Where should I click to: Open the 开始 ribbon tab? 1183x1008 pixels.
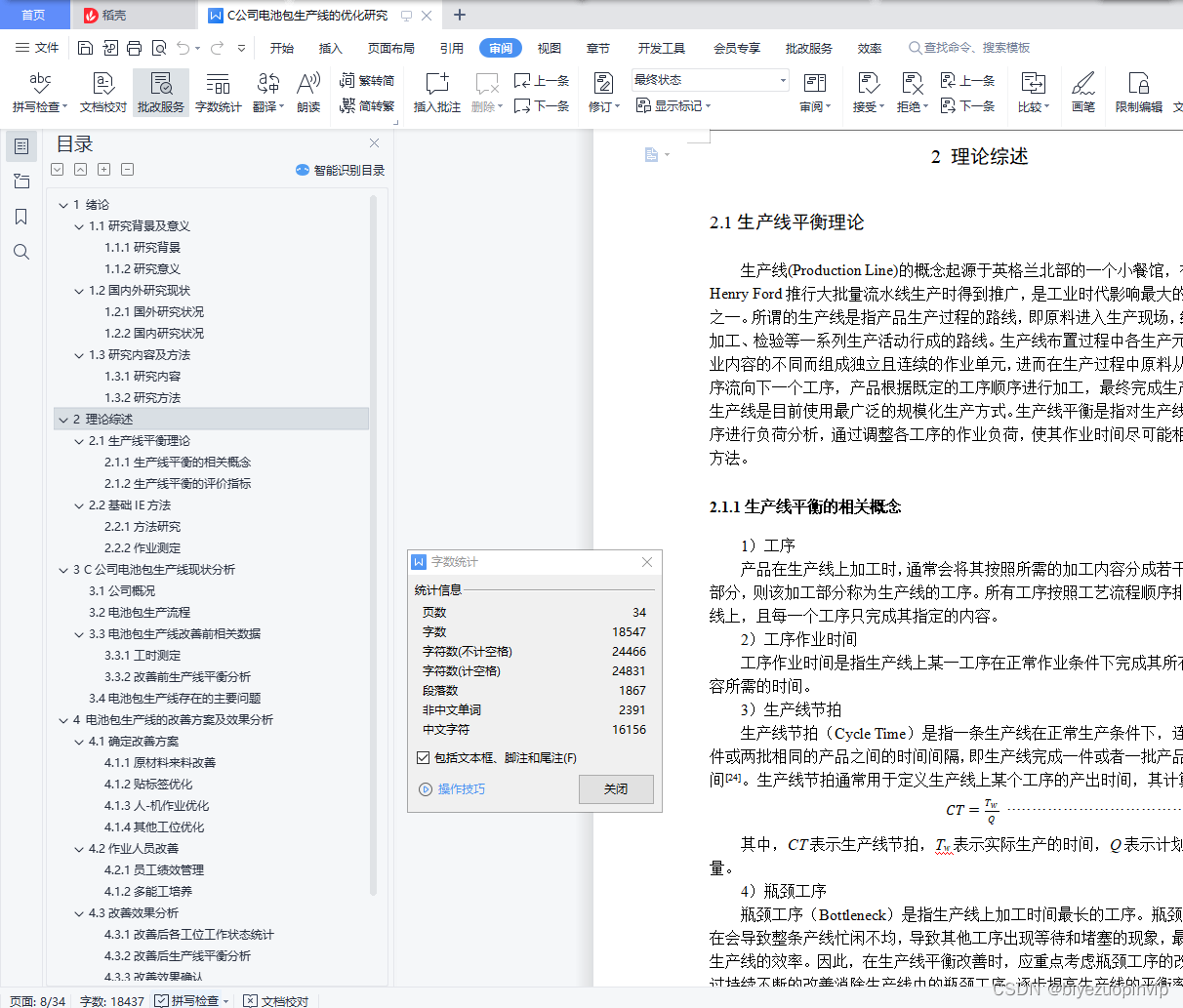pyautogui.click(x=282, y=48)
